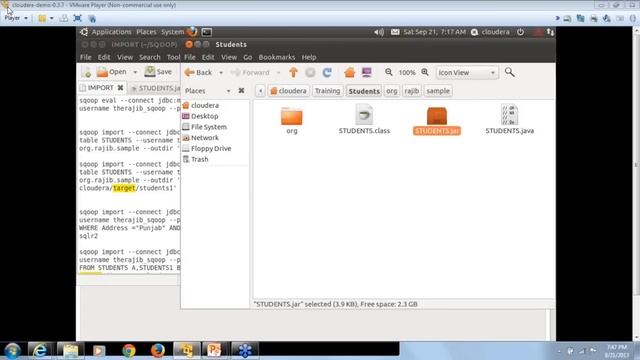Screen dimensions: 640x360
Task: Open the Forward history dropdown arrow
Action: coord(278,73)
